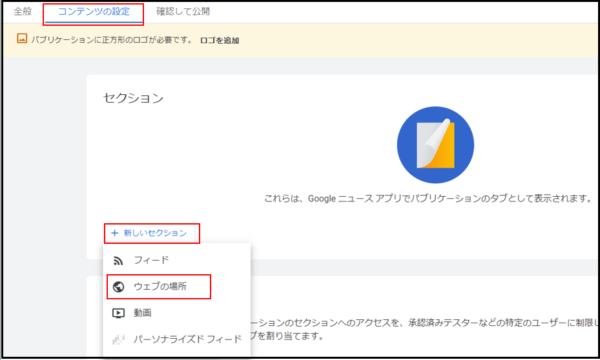600x360 pixels.
Task: Open the 確認して公開 tab
Action: (x=183, y=11)
